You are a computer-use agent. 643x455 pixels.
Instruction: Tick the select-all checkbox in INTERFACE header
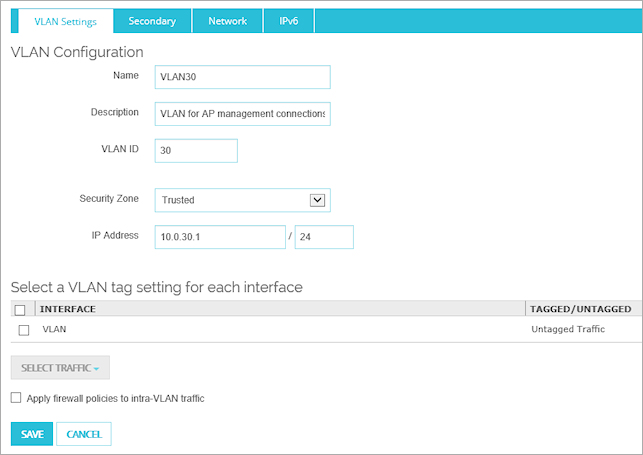(20, 310)
